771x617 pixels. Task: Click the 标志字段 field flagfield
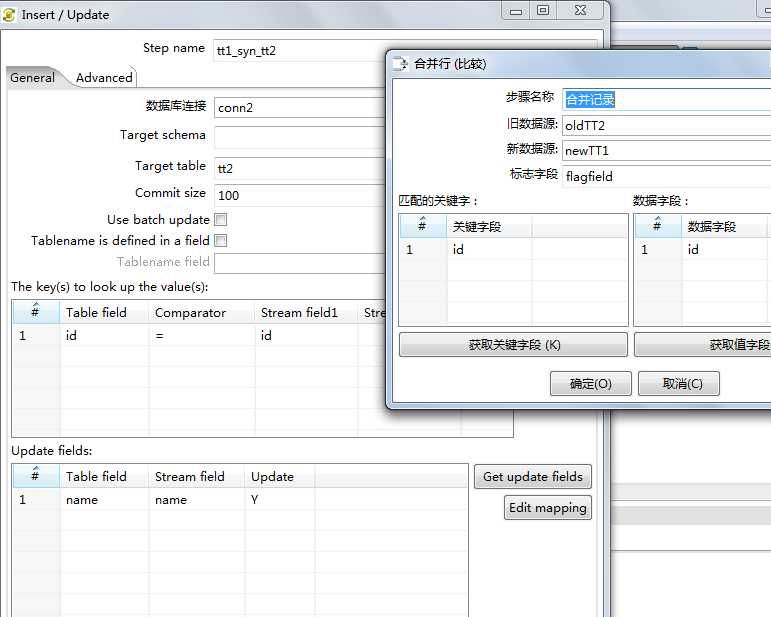pyautogui.click(x=667, y=176)
